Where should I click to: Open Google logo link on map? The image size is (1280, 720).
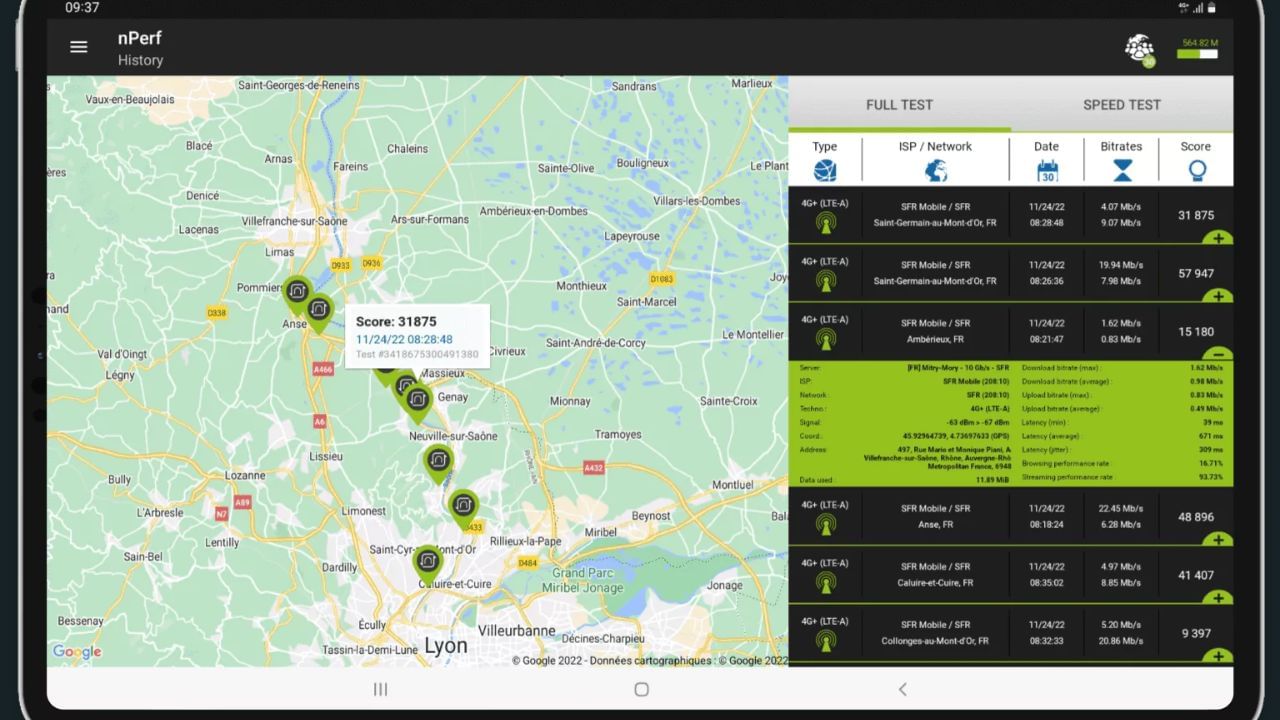[77, 652]
